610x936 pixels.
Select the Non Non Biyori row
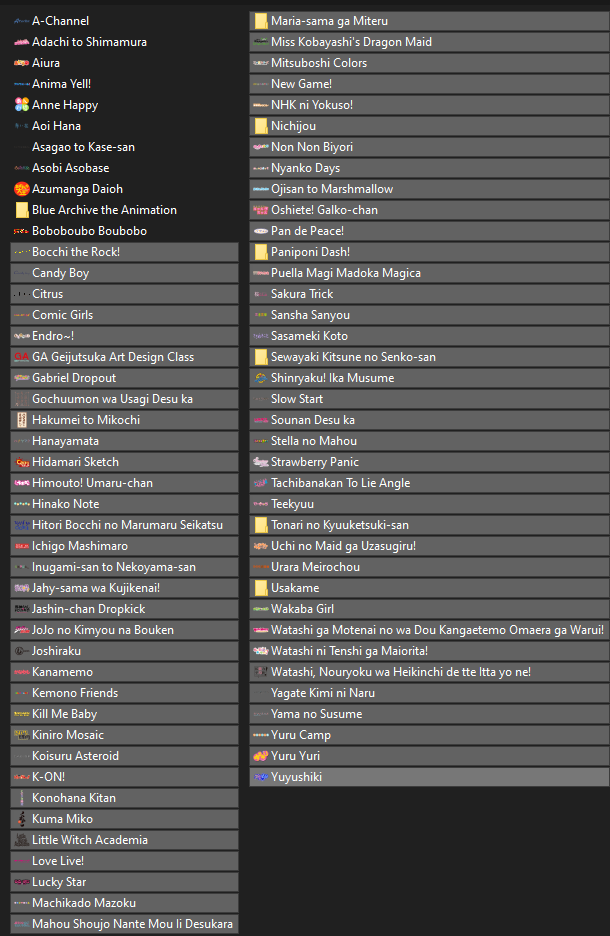point(429,147)
